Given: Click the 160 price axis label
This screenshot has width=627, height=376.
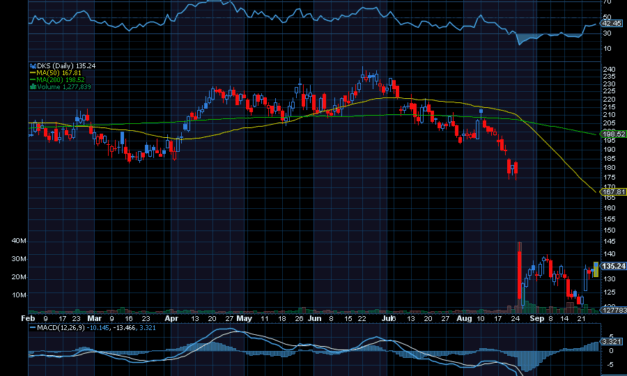Looking at the screenshot, I should pyautogui.click(x=609, y=208).
